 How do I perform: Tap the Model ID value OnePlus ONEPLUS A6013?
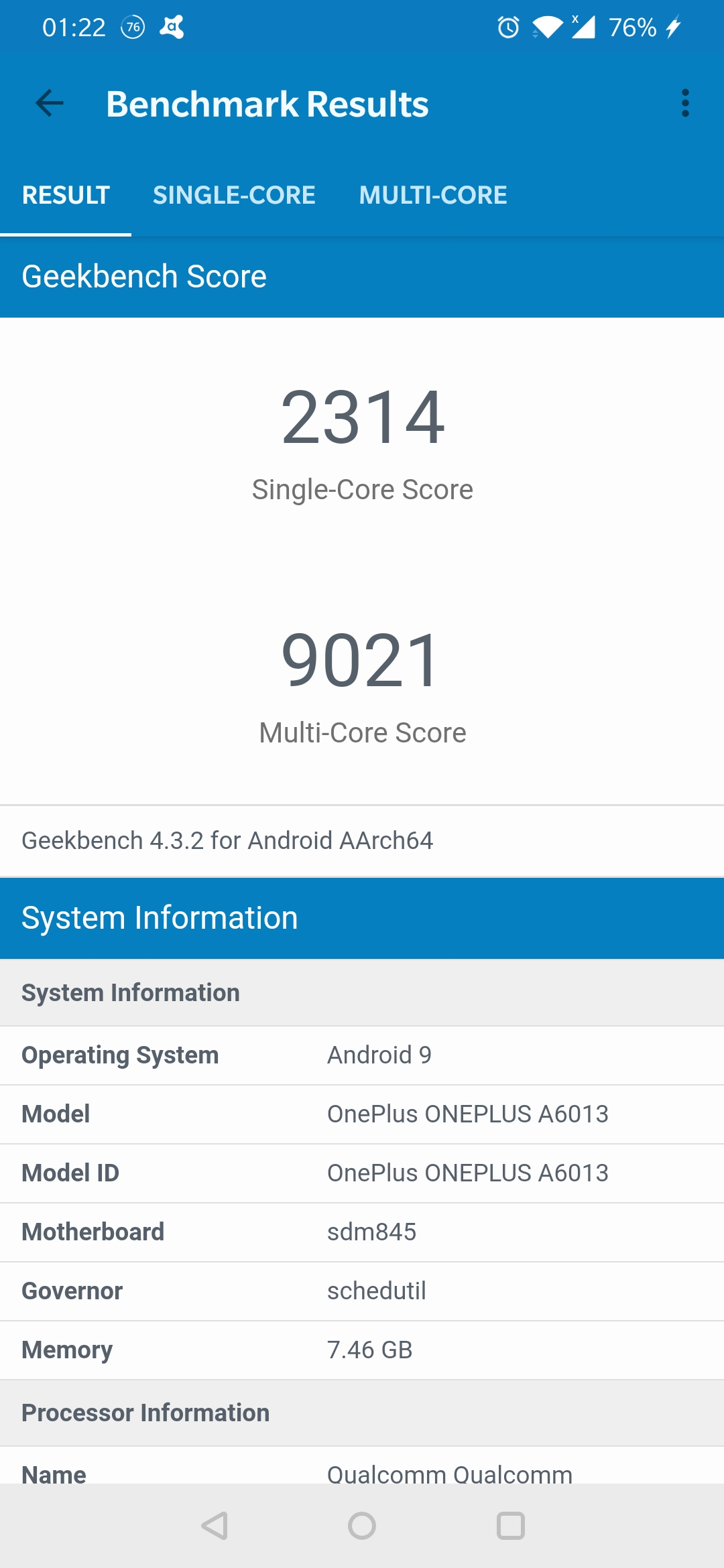click(x=468, y=1173)
